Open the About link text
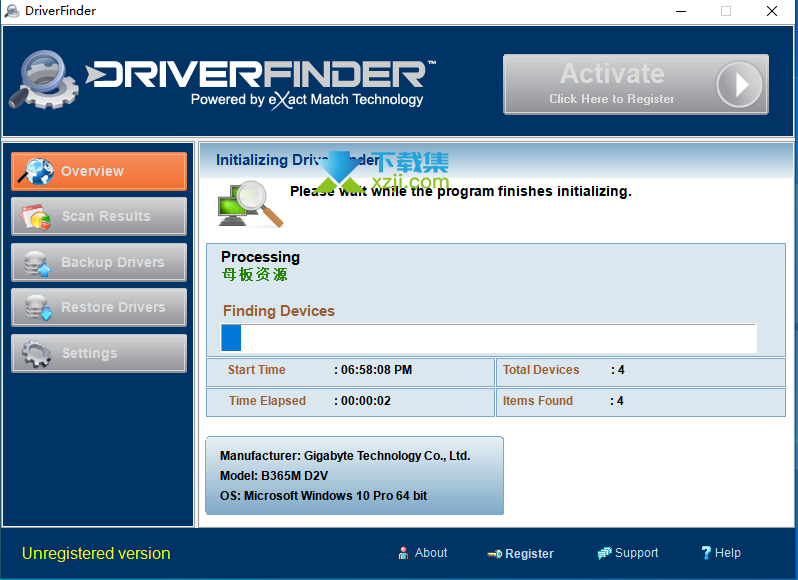 coord(431,553)
